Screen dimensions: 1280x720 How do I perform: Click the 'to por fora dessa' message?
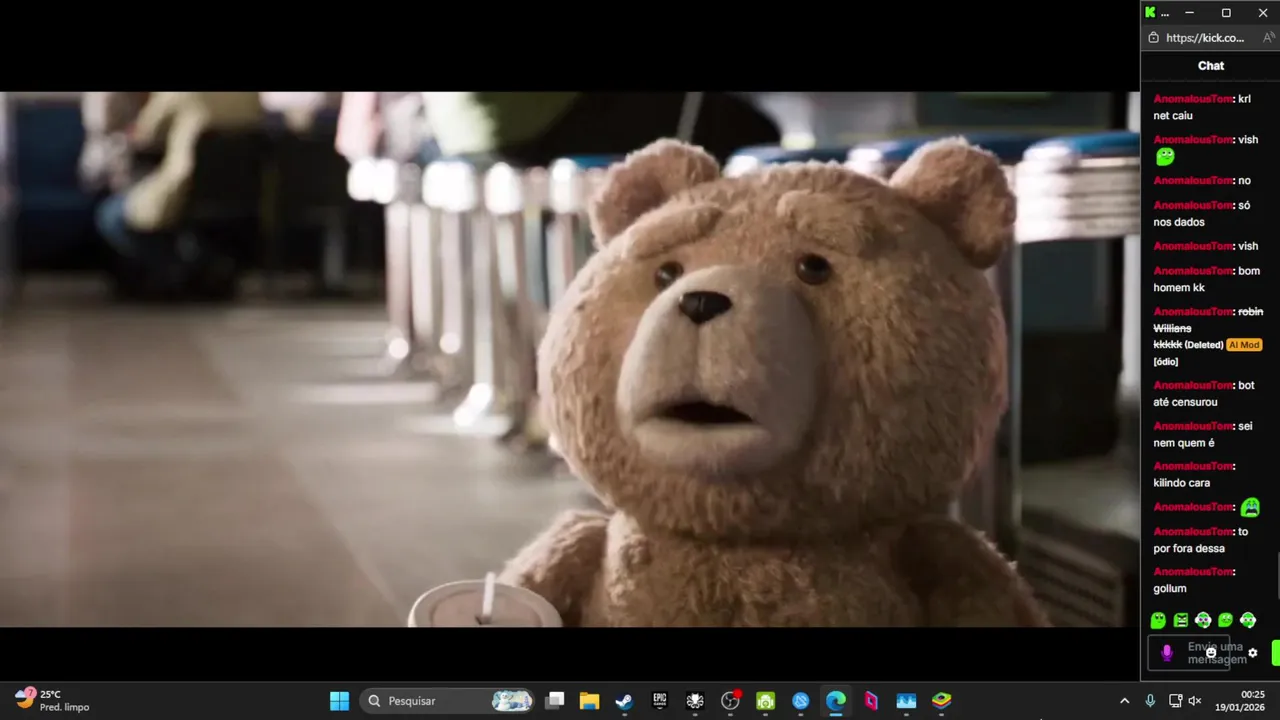tap(1200, 540)
